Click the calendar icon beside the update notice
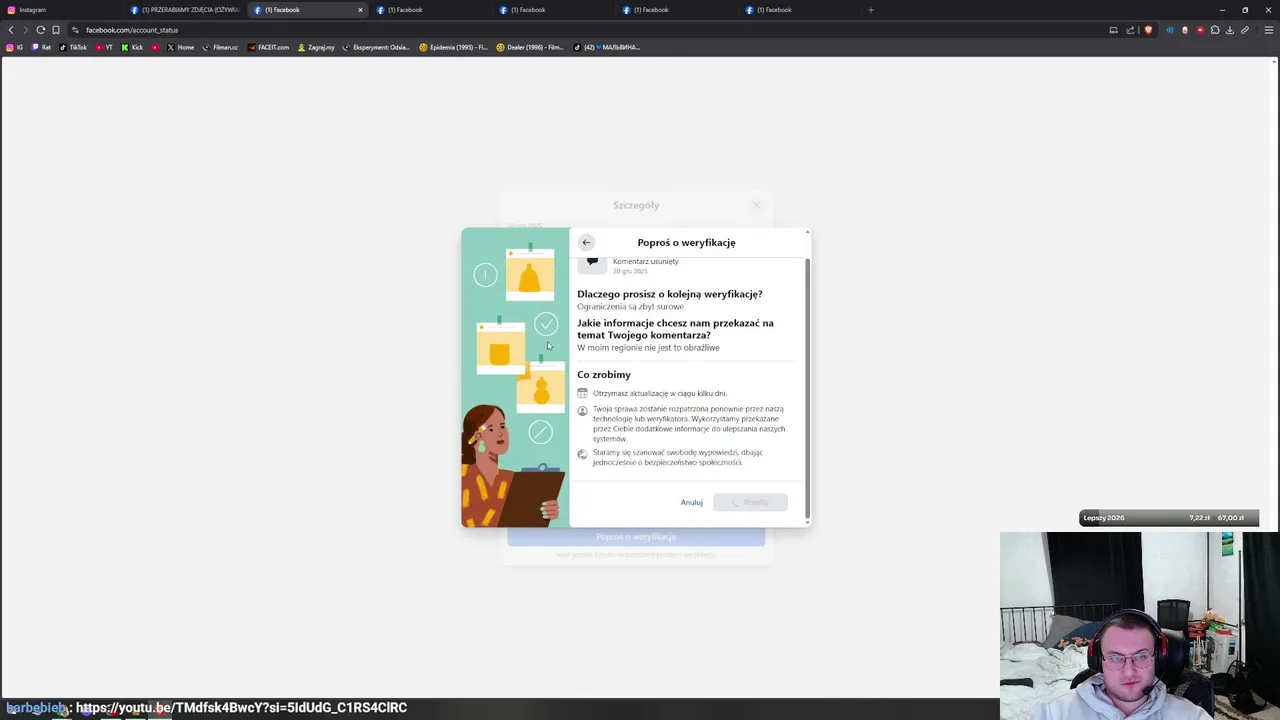 [583, 393]
